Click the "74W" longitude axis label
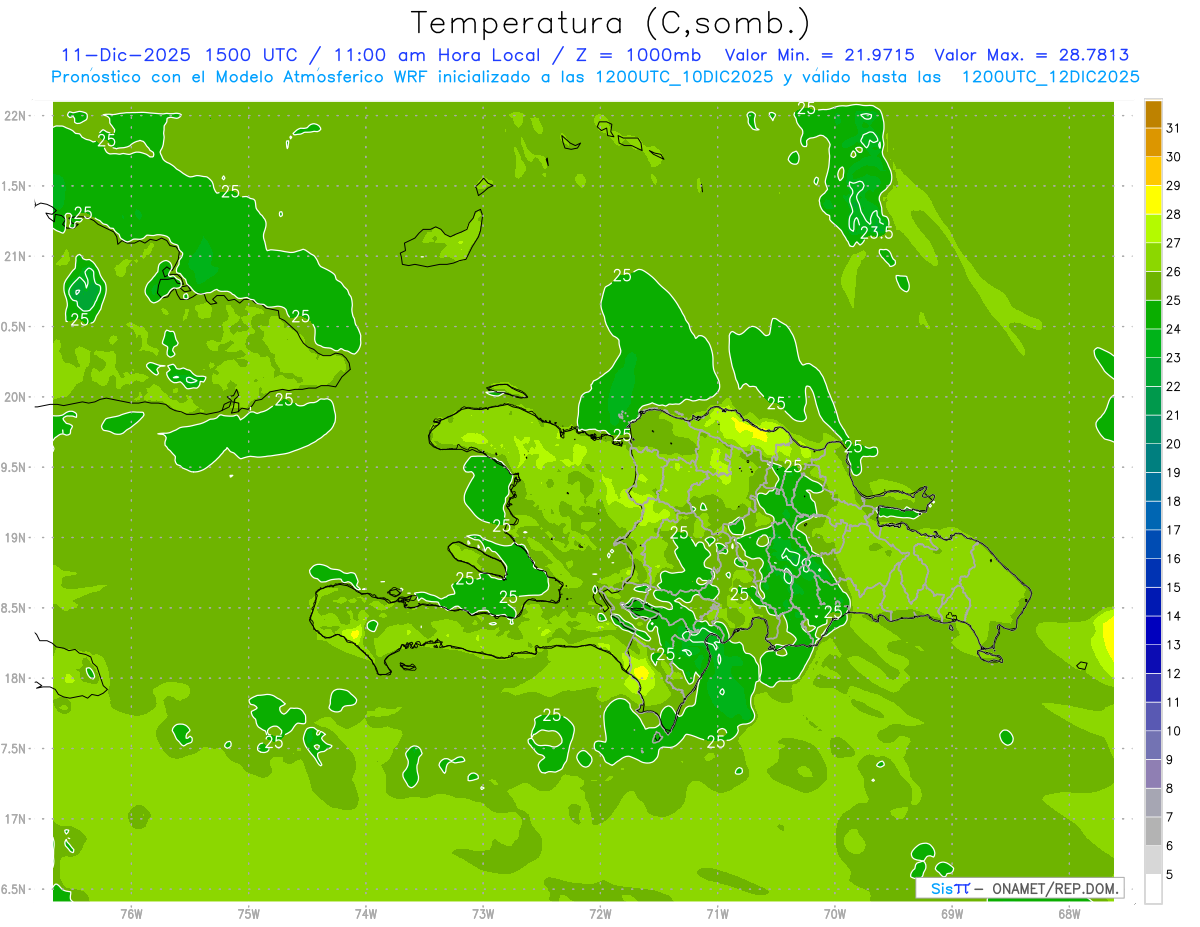 [366, 914]
